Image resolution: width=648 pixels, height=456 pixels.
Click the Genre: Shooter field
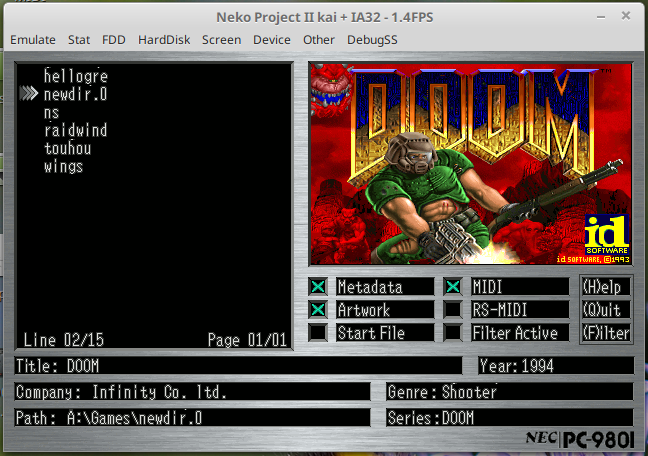coord(510,392)
